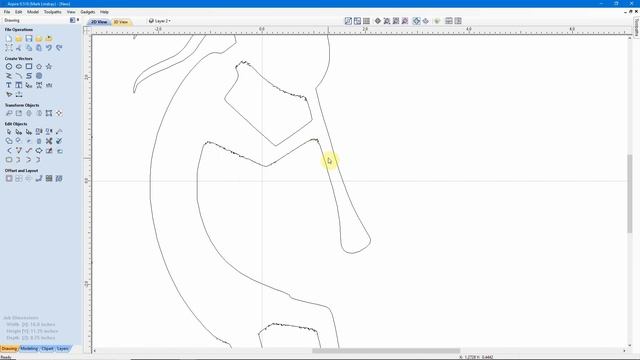This screenshot has height=360, width=640.
Task: Switch to the 3D View tab
Action: [121, 22]
